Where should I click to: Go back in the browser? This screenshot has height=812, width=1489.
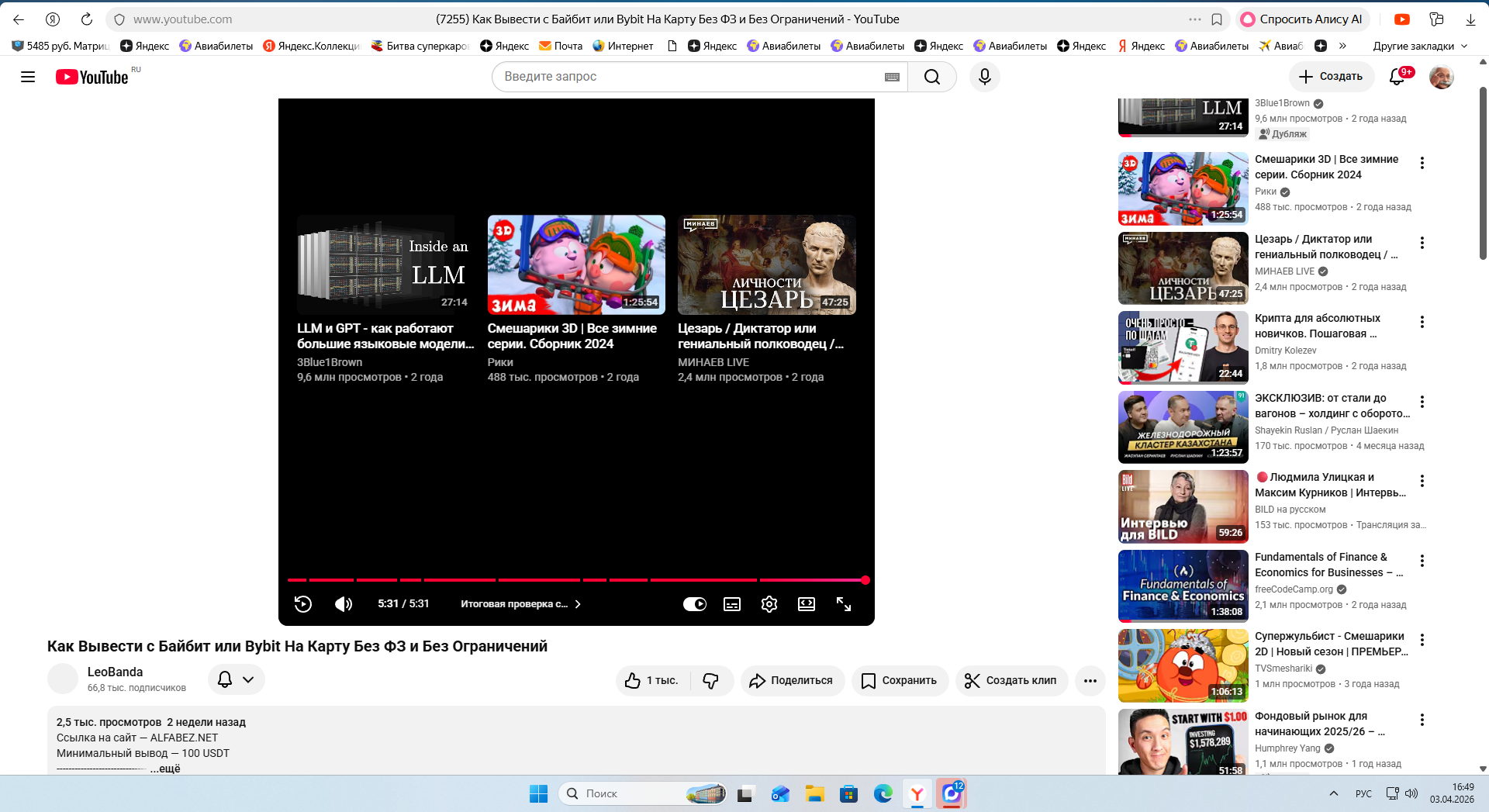[19, 19]
